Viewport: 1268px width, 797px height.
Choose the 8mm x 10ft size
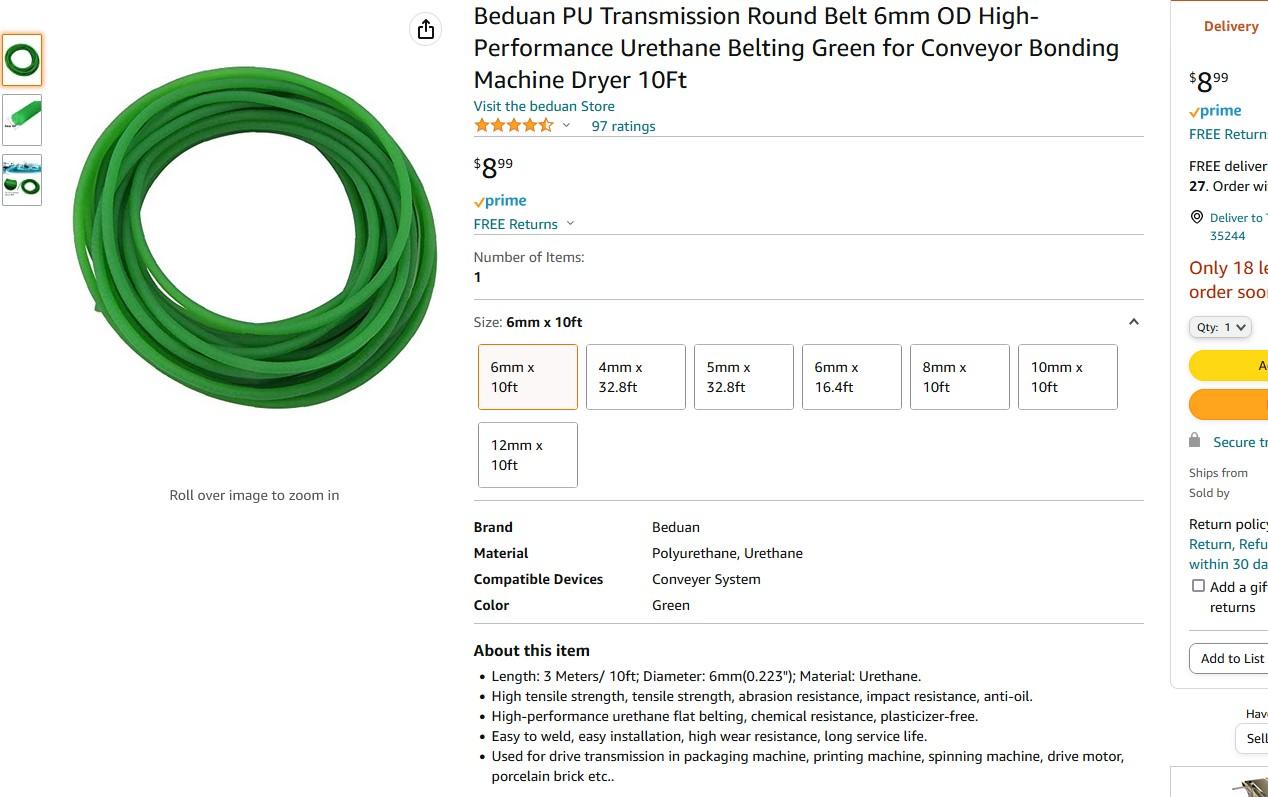959,377
